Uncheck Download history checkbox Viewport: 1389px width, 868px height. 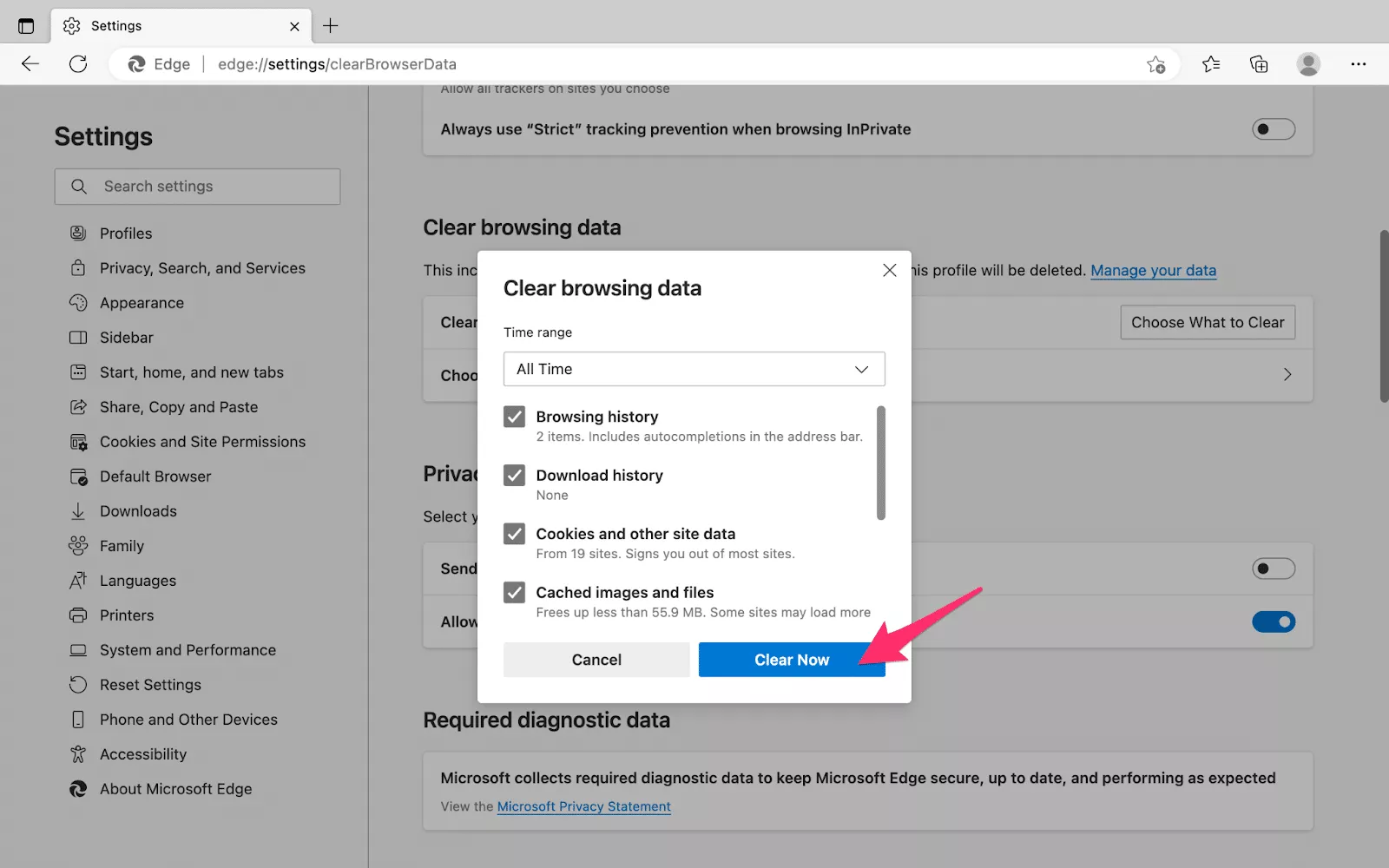point(514,475)
